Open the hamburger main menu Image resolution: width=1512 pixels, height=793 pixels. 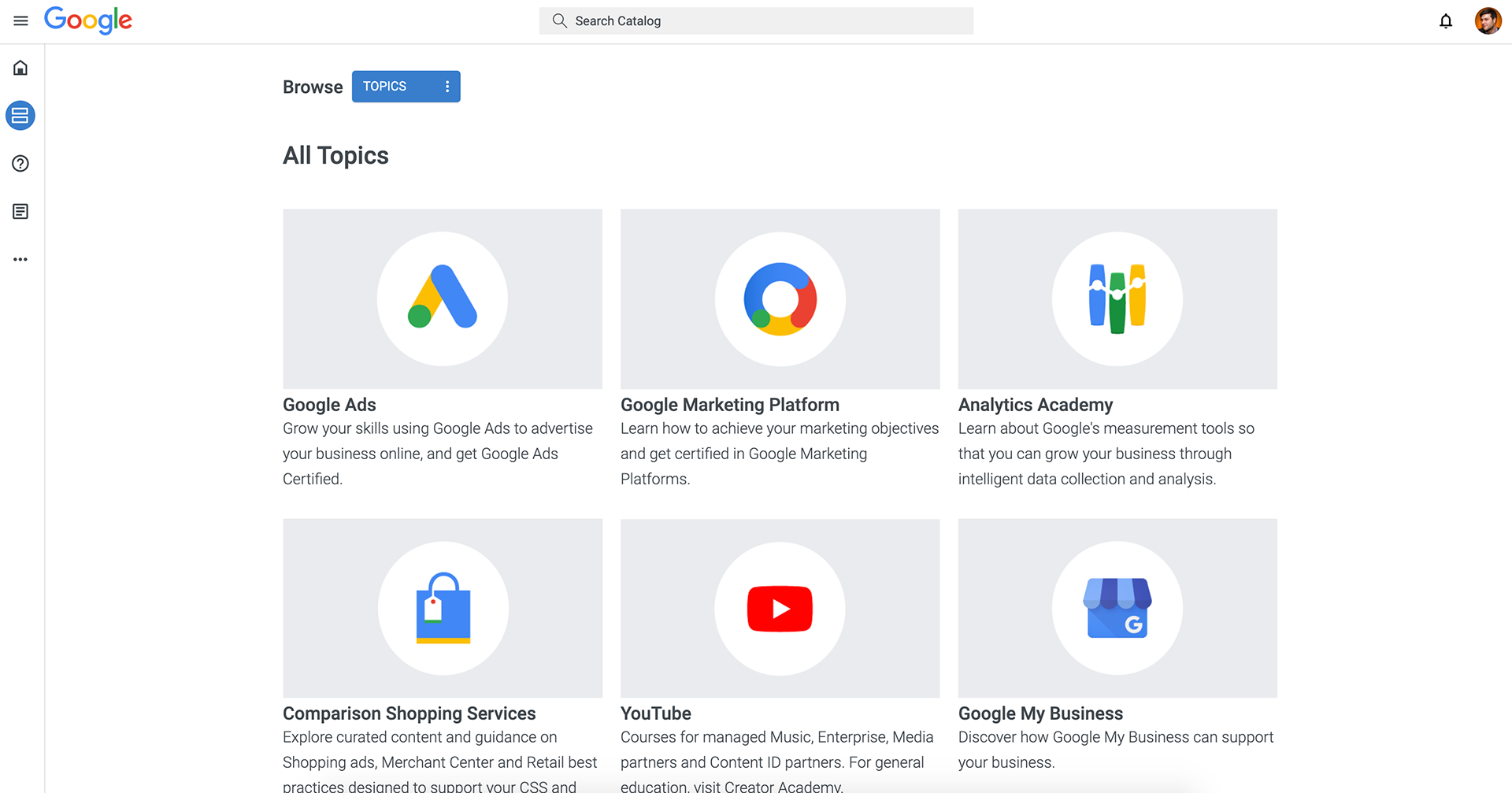[x=20, y=21]
